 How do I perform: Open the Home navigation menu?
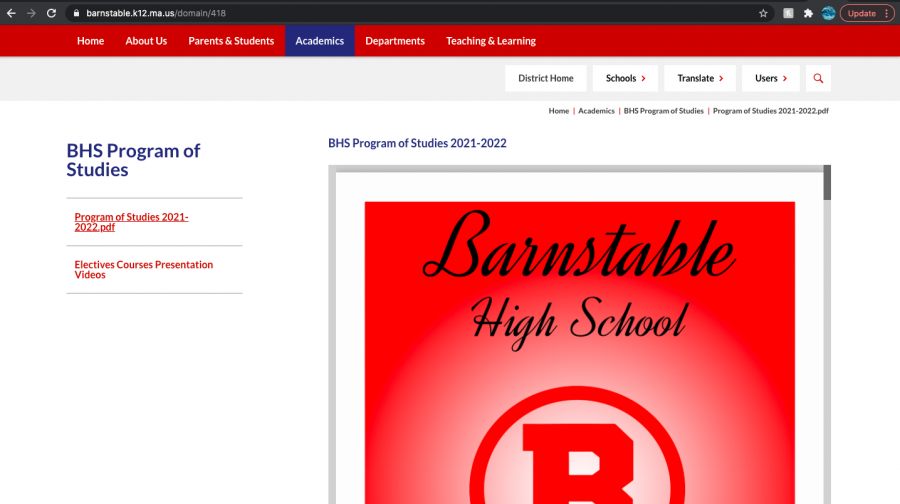click(91, 41)
